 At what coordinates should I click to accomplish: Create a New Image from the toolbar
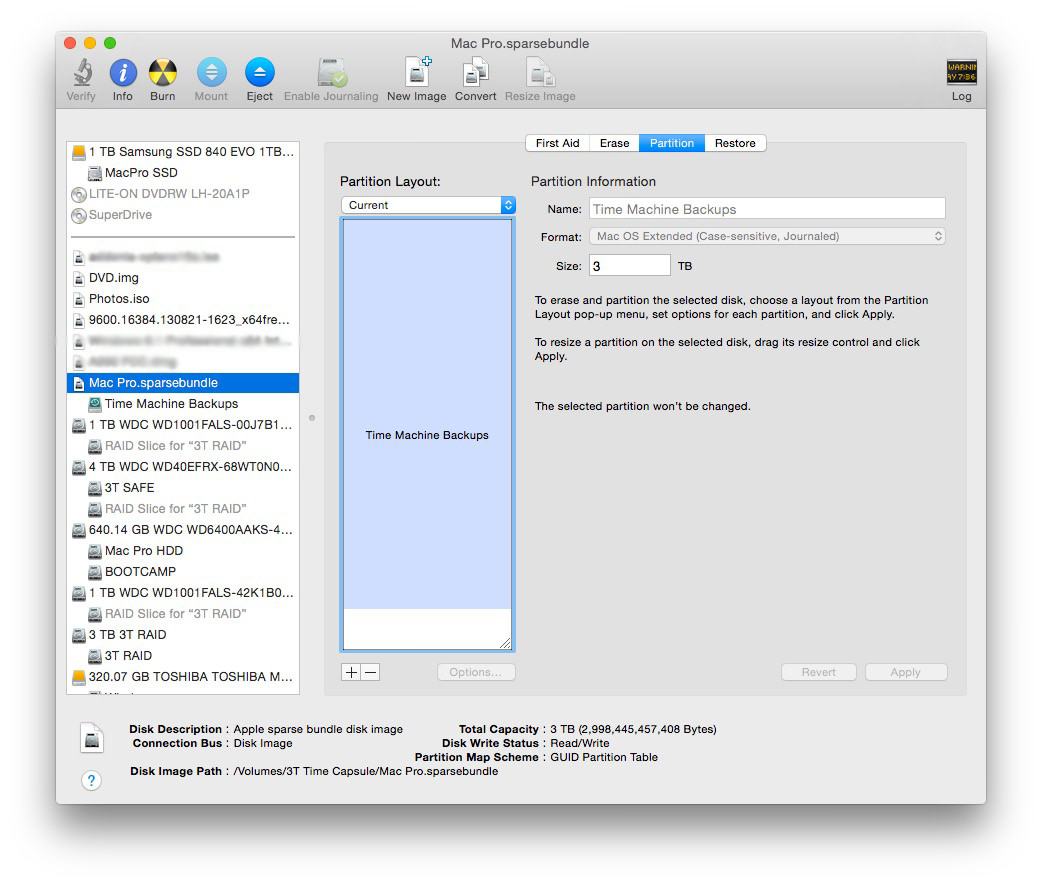417,72
